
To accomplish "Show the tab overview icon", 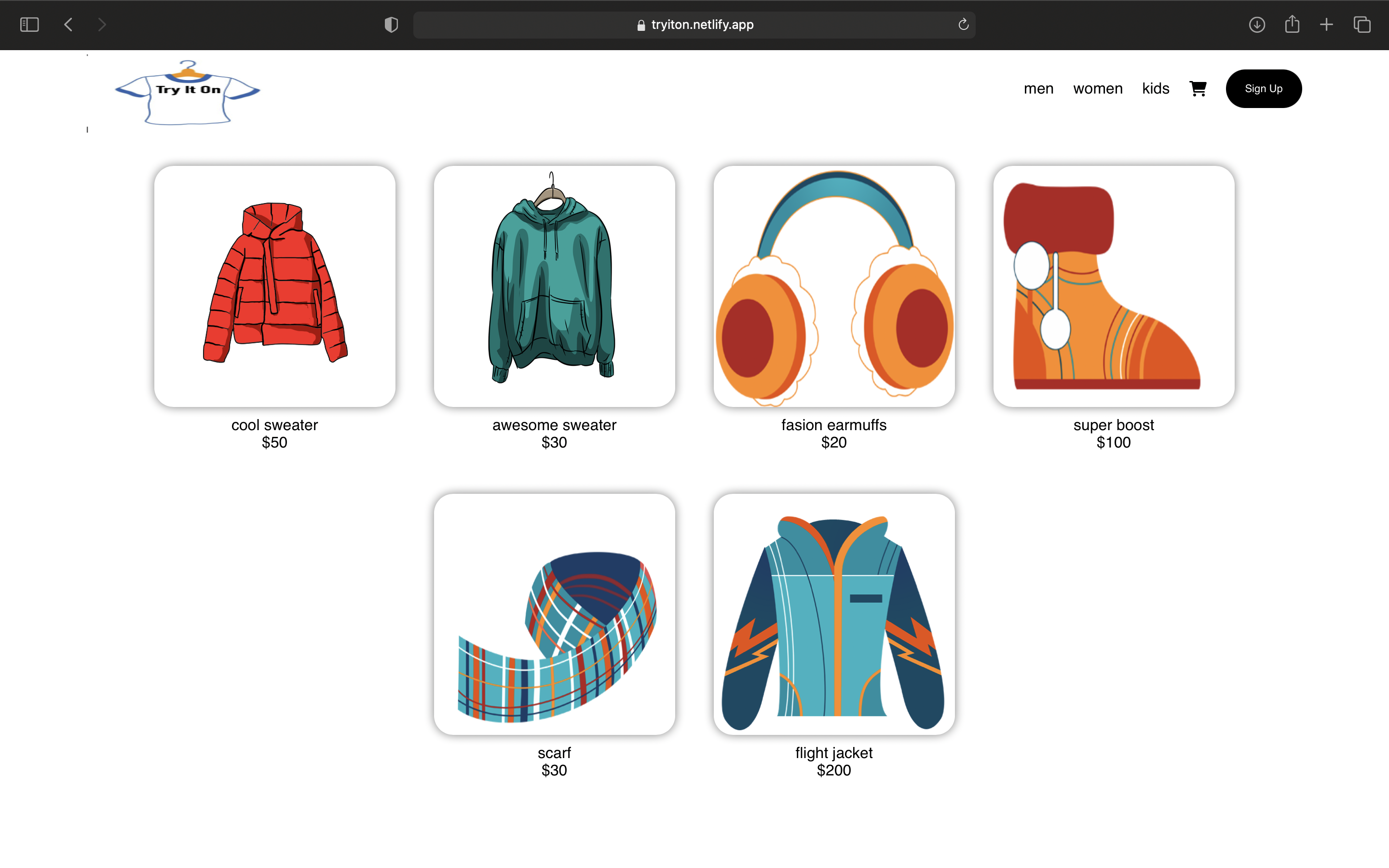I will [1362, 25].
